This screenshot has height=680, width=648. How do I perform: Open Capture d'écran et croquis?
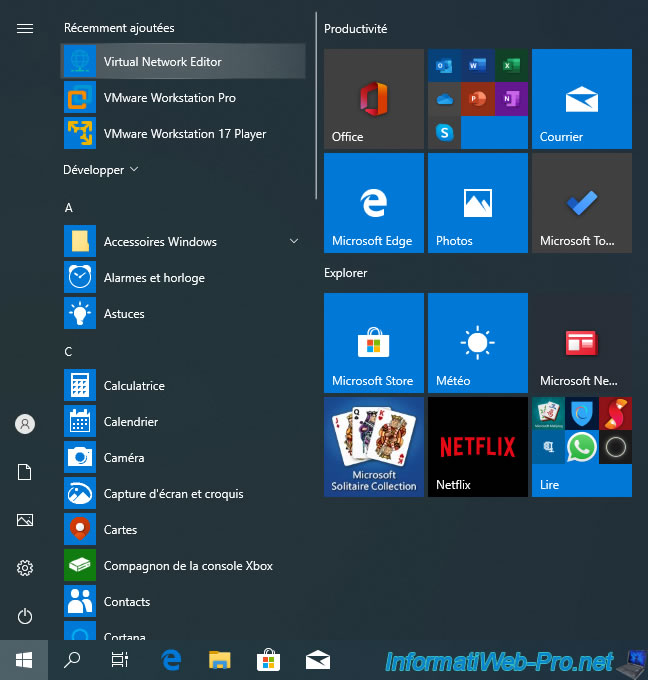tap(183, 494)
